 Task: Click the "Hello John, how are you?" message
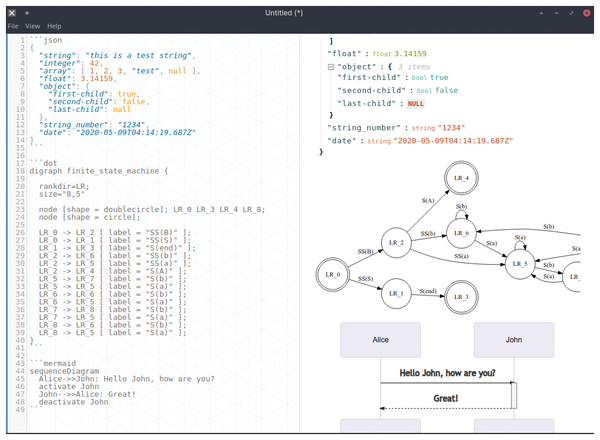pyautogui.click(x=447, y=373)
